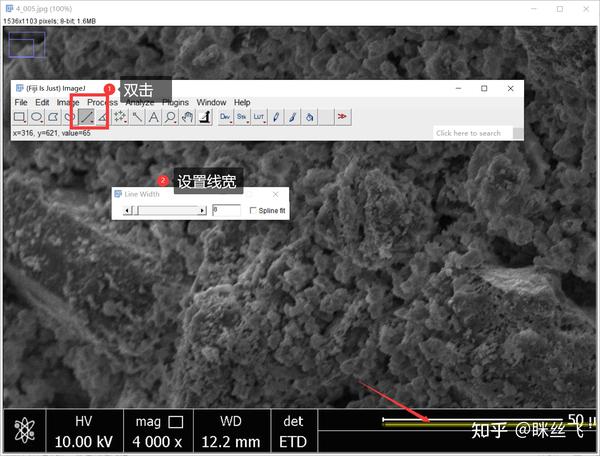The image size is (600, 456).
Task: Open the Help menu
Action: point(242,103)
